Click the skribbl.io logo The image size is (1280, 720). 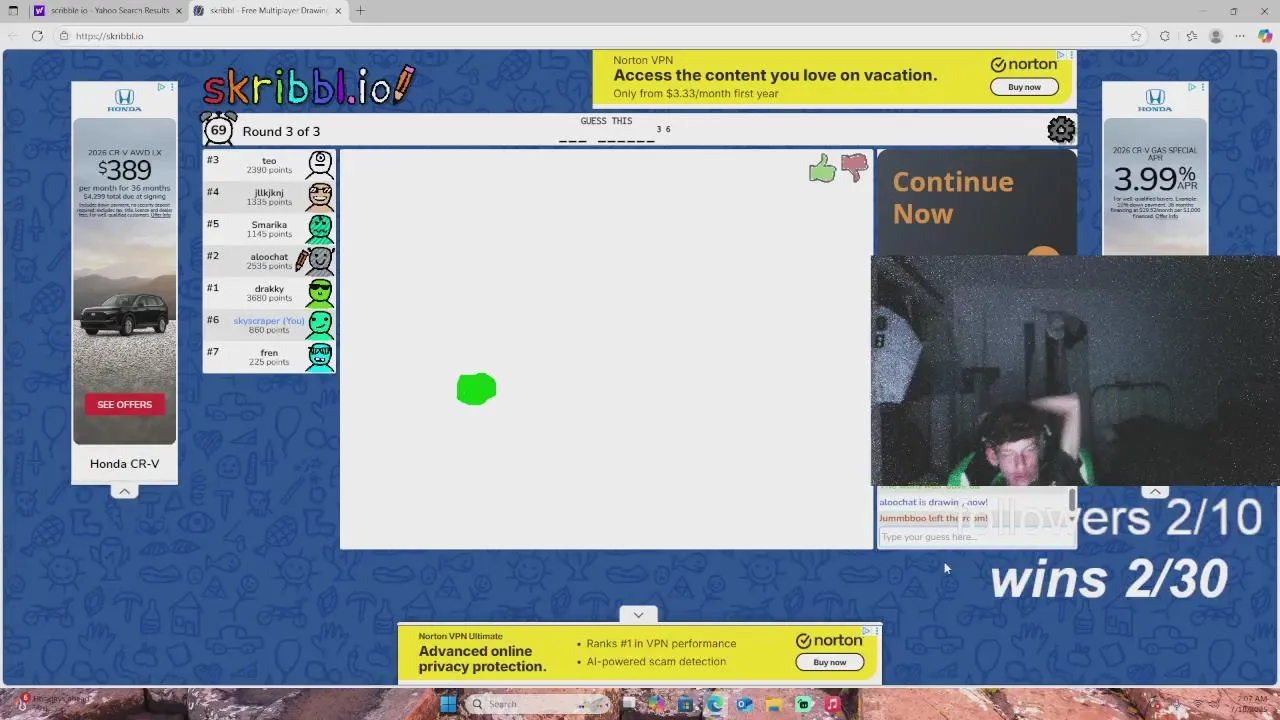[308, 86]
